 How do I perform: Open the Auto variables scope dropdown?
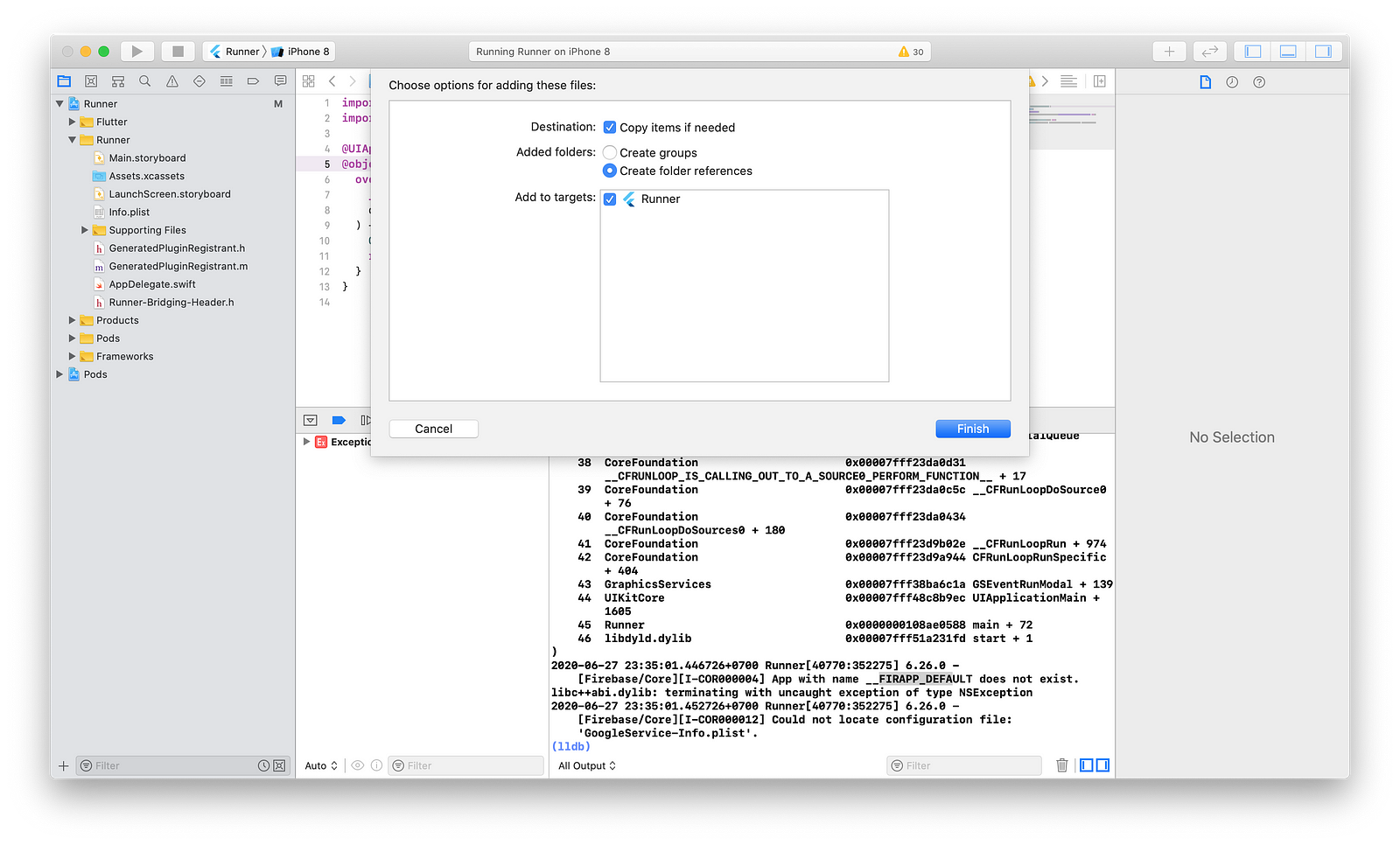[321, 766]
